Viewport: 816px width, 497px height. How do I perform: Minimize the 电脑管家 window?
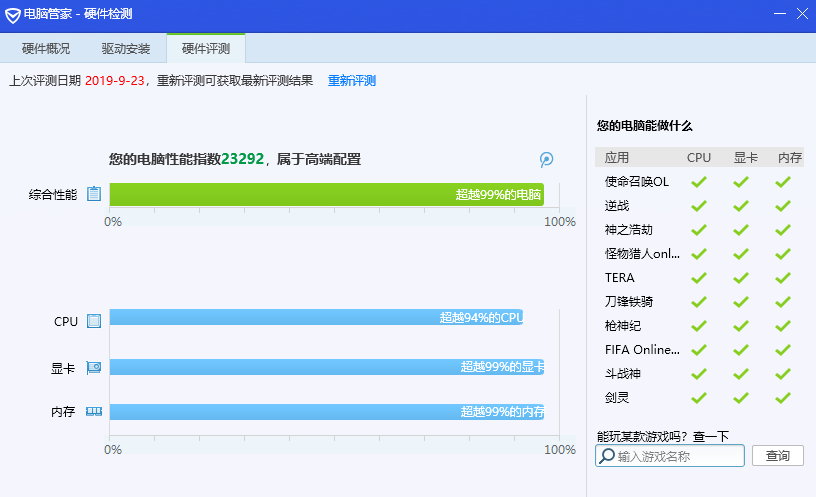pyautogui.click(x=780, y=14)
